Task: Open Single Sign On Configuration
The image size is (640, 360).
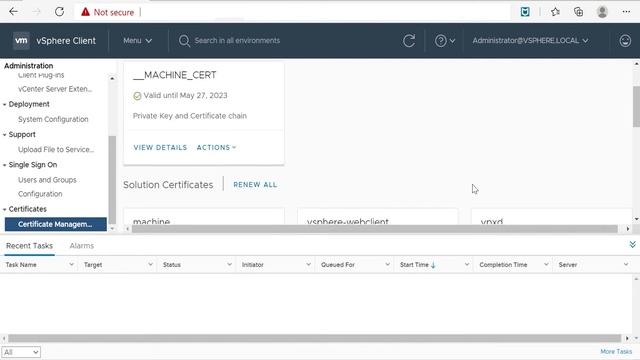Action: tap(40, 194)
